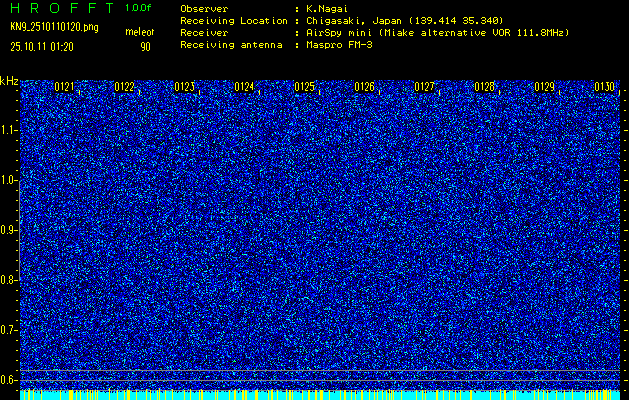This screenshot has width=629, height=400.
Task: Click the 25.10.11 01:20 timestamp
Action: (x=43, y=46)
